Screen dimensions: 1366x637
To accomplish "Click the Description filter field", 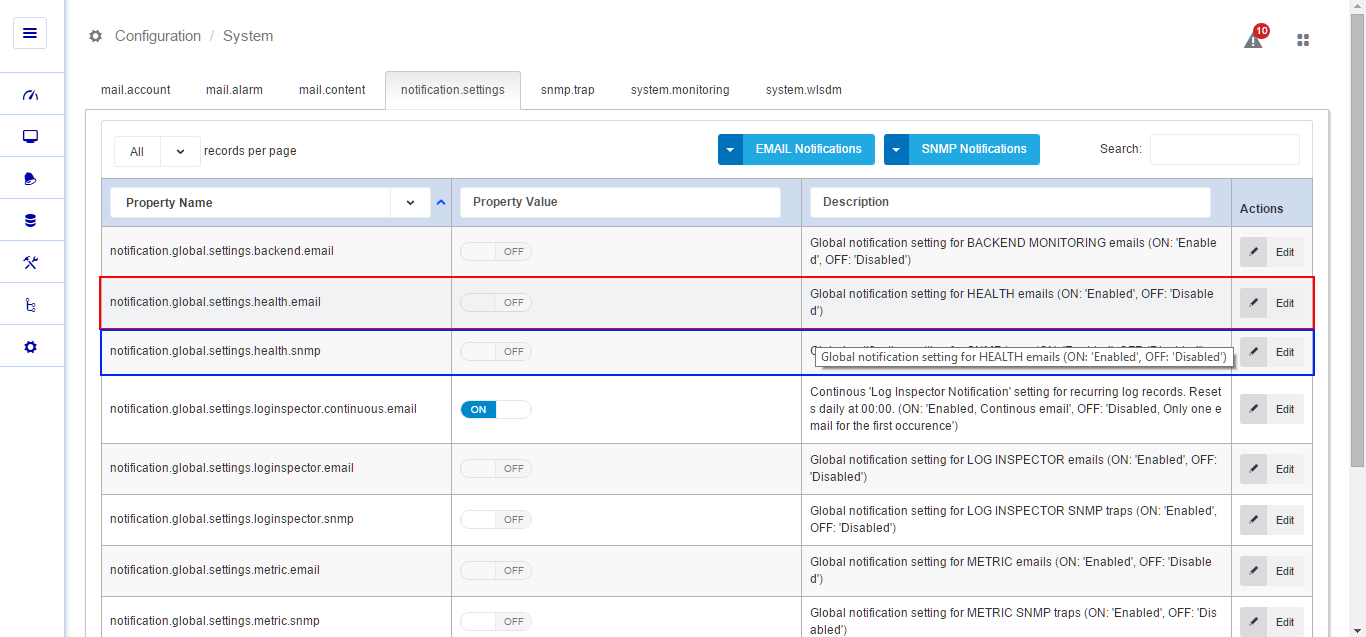I will coord(1010,202).
